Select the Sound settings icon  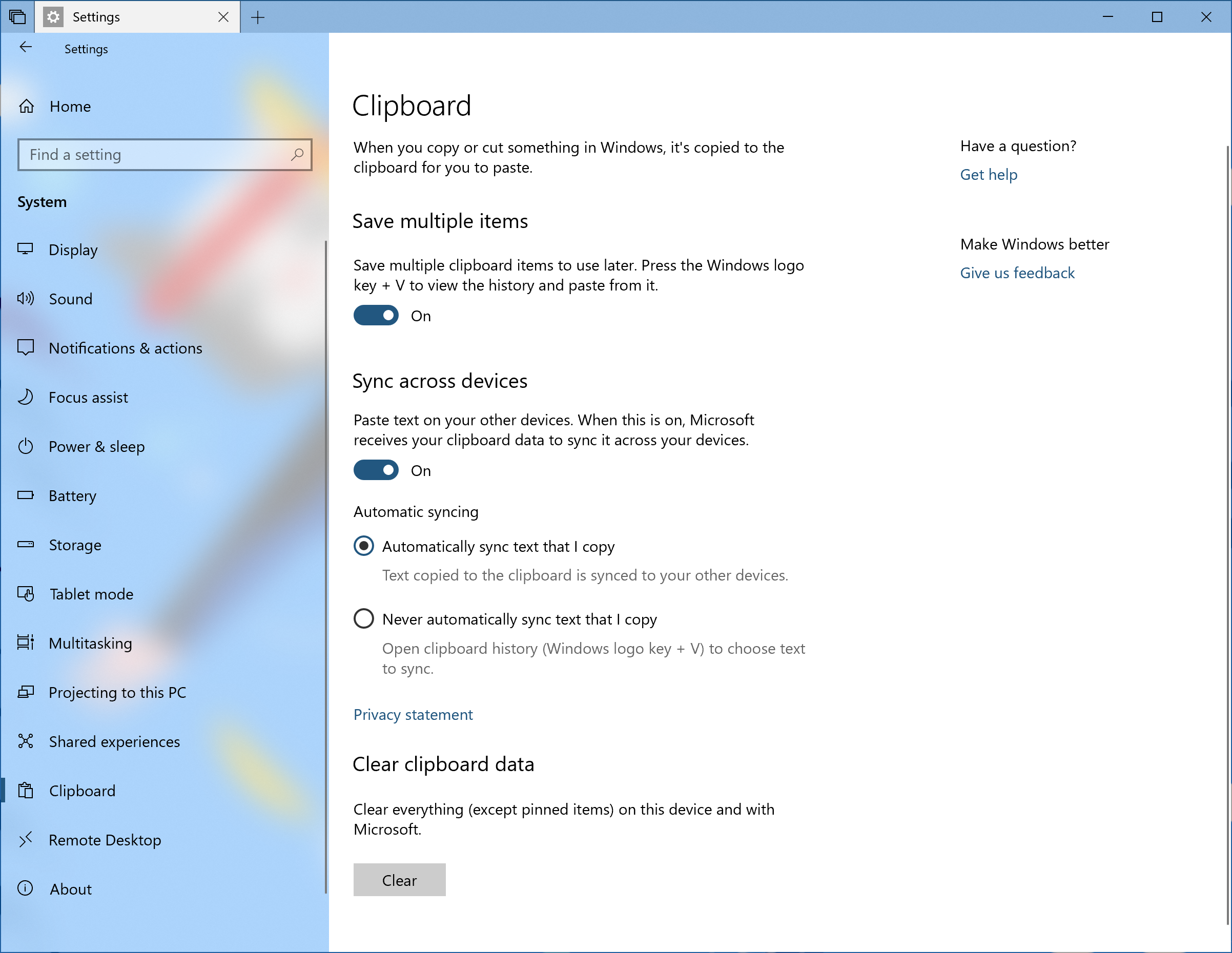click(26, 299)
